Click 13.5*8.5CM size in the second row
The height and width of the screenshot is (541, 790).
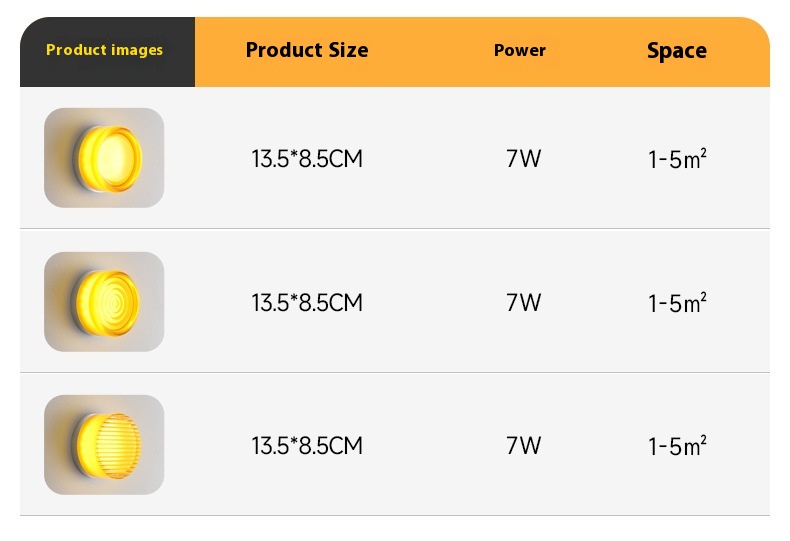tap(307, 302)
